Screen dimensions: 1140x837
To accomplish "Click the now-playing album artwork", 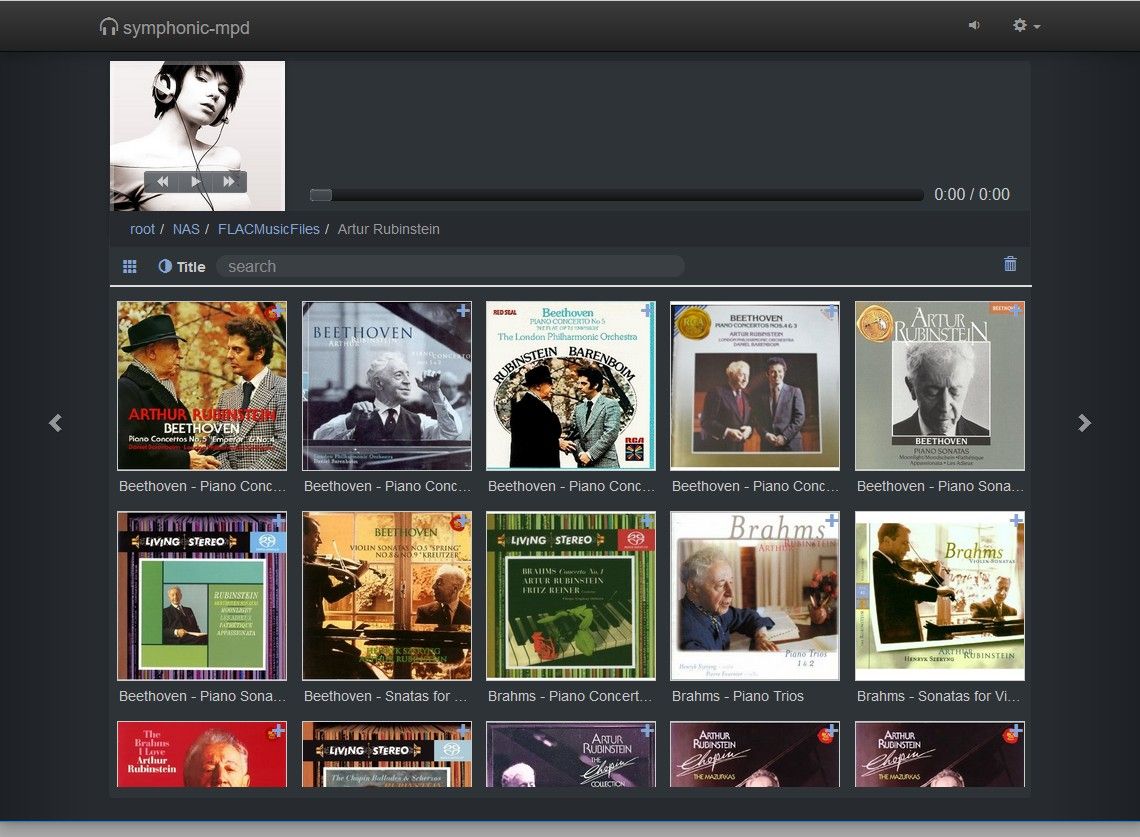I will click(197, 136).
